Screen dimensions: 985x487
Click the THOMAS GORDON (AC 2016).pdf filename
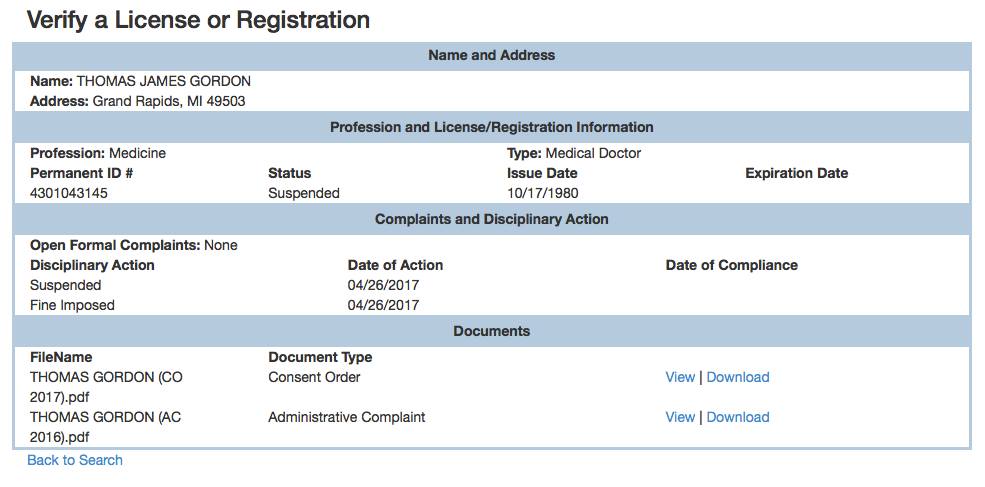tap(106, 427)
